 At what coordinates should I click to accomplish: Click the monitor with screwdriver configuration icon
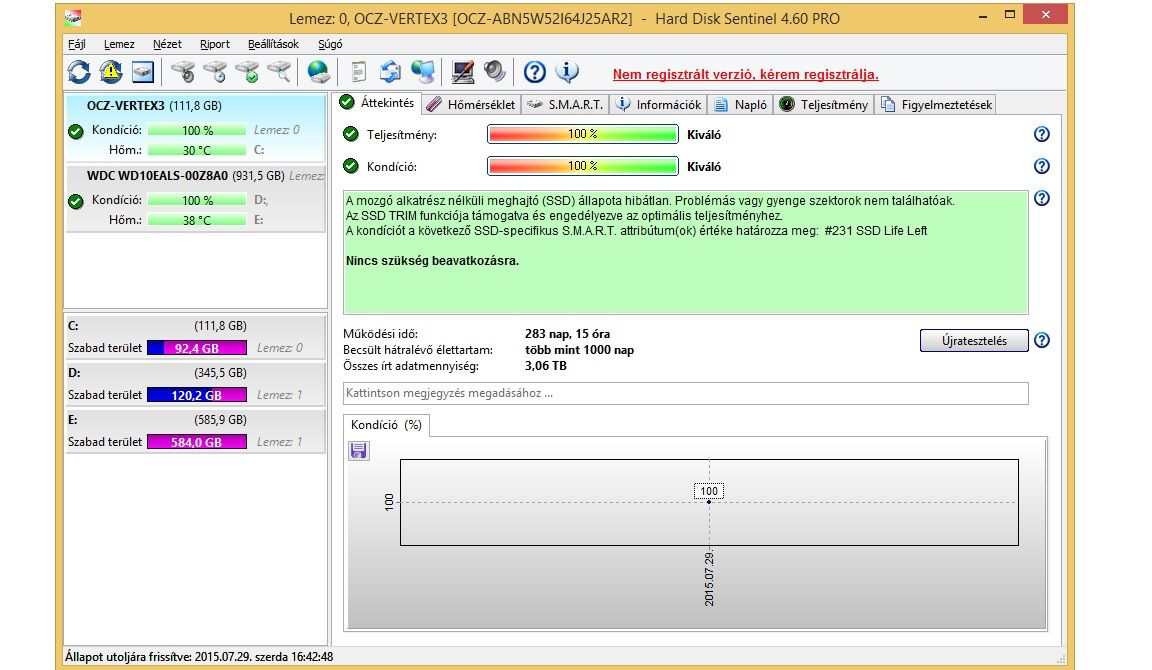[462, 72]
